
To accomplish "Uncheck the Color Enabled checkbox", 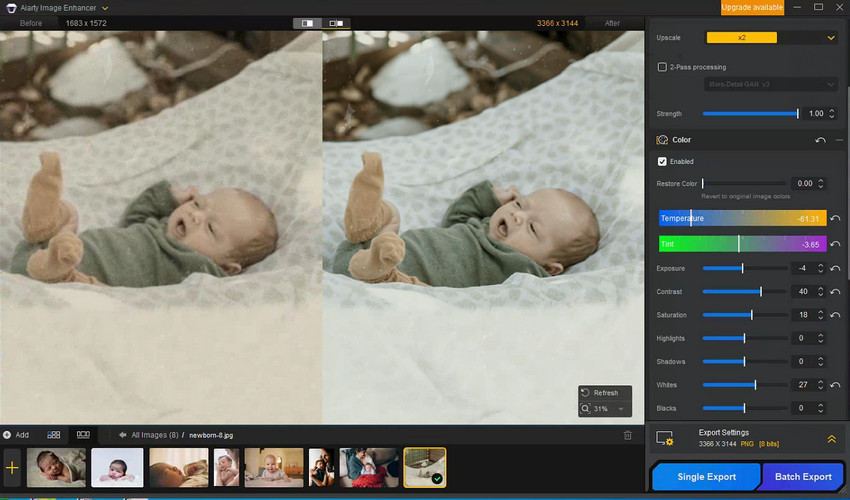I will point(662,162).
